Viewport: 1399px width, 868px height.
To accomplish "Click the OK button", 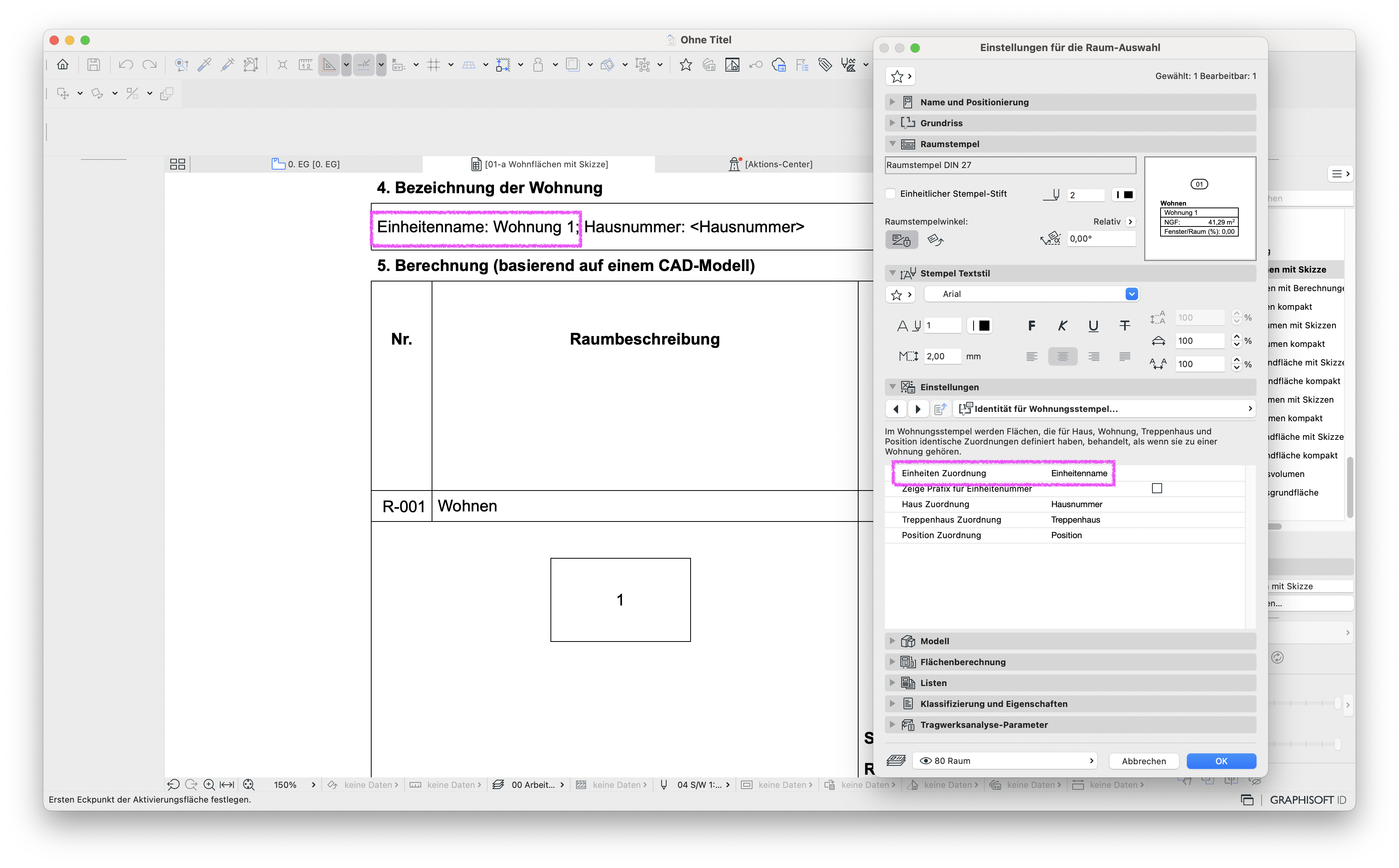I will pyautogui.click(x=1221, y=761).
